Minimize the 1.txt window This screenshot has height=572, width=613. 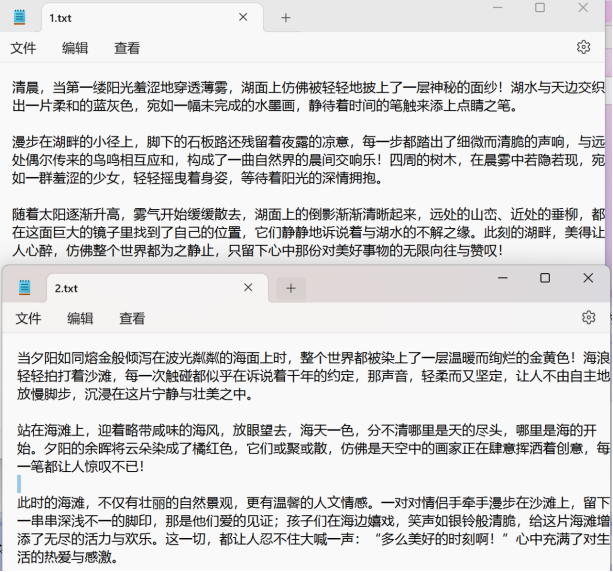point(498,7)
